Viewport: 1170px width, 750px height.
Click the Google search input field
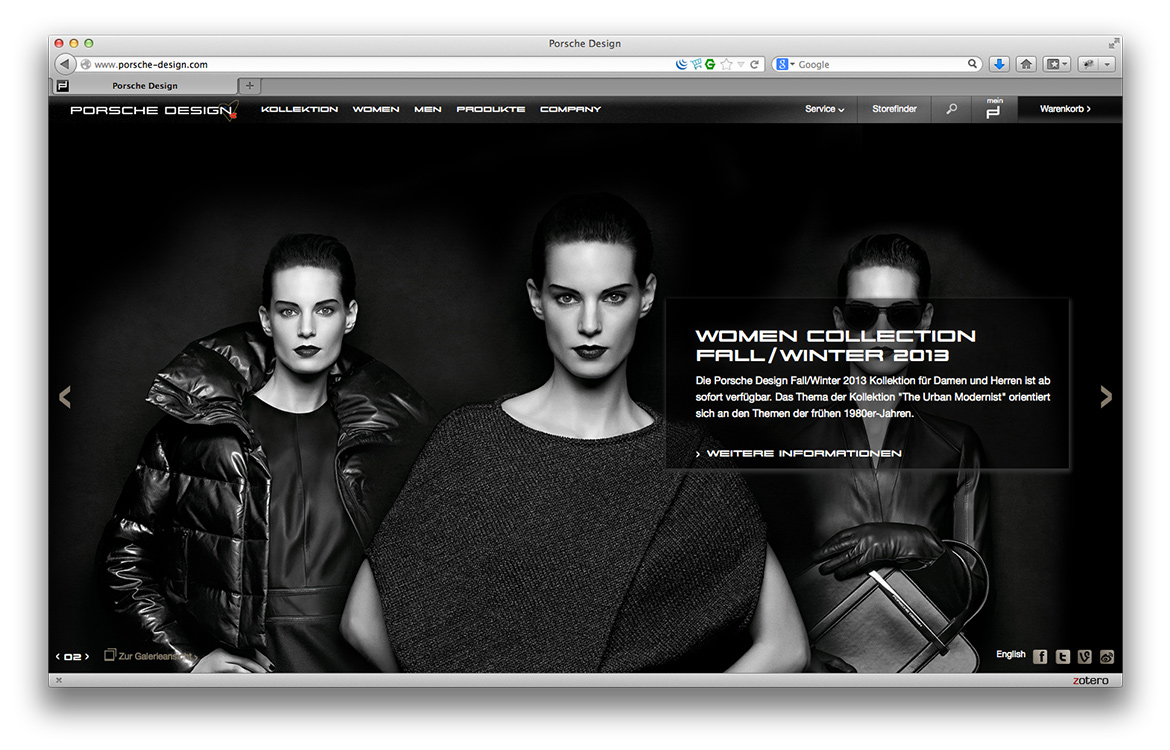(x=880, y=64)
